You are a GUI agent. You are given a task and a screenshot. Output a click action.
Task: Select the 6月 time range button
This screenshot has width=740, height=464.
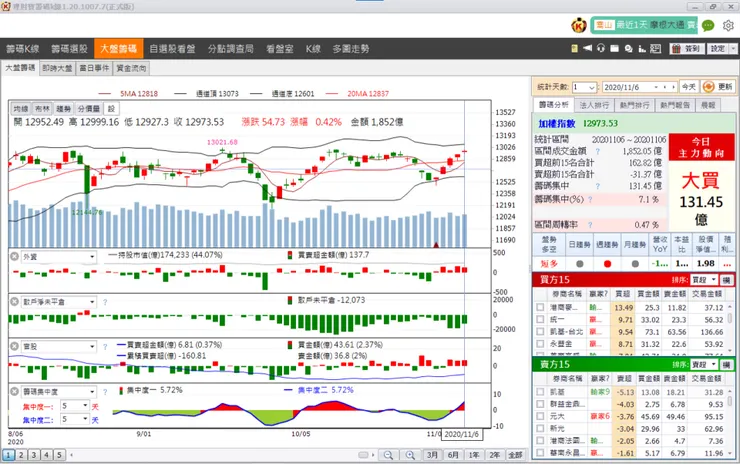[x=453, y=455]
